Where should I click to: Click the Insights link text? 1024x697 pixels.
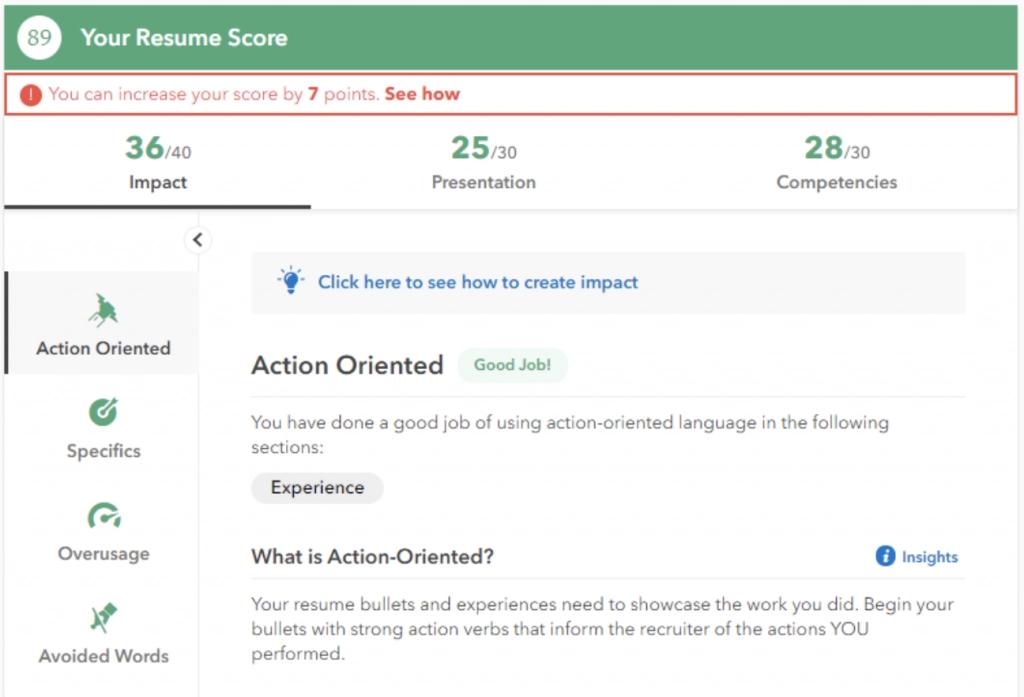[x=929, y=557]
